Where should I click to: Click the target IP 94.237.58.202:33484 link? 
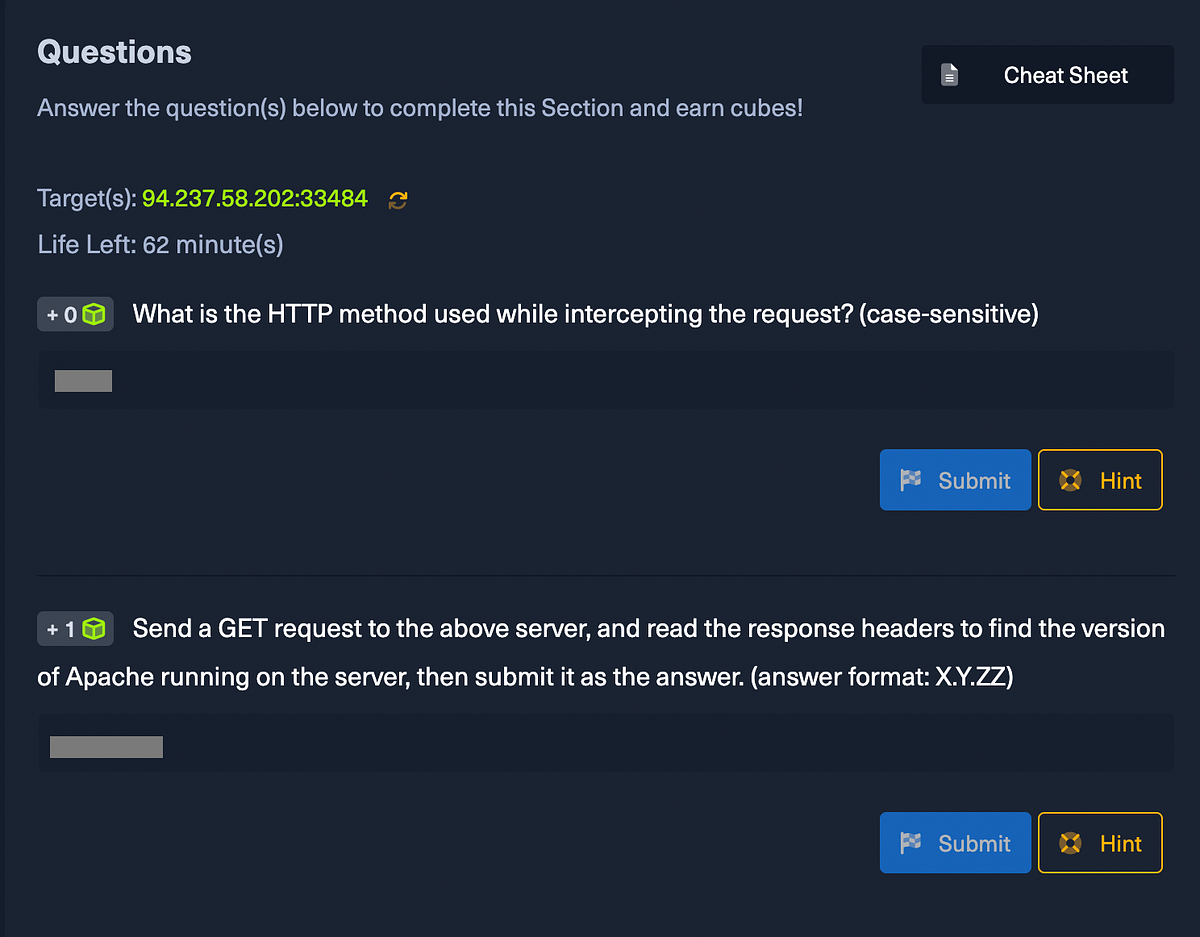pyautogui.click(x=254, y=198)
